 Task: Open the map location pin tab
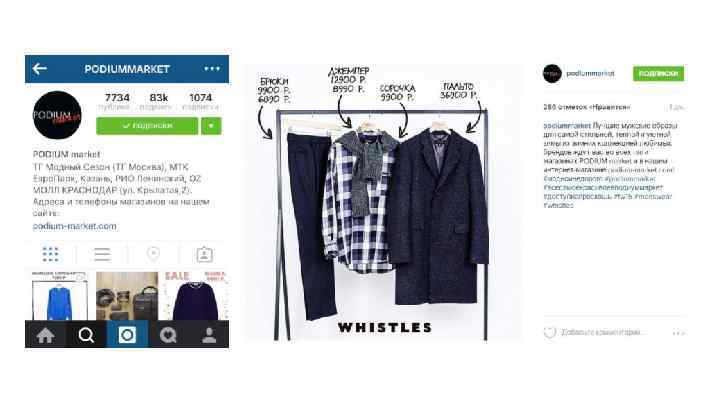point(153,254)
